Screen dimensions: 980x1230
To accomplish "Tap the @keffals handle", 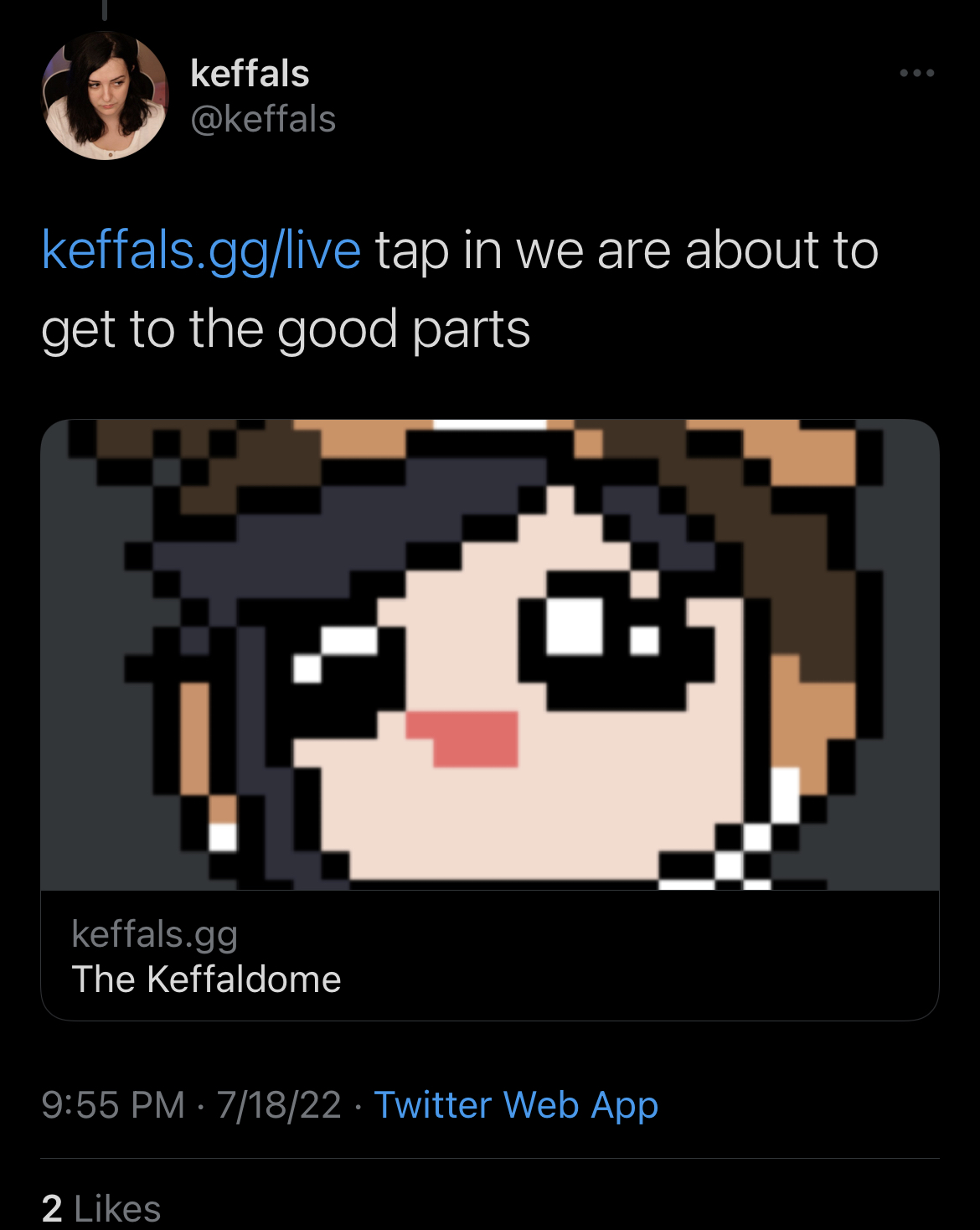I will point(263,119).
